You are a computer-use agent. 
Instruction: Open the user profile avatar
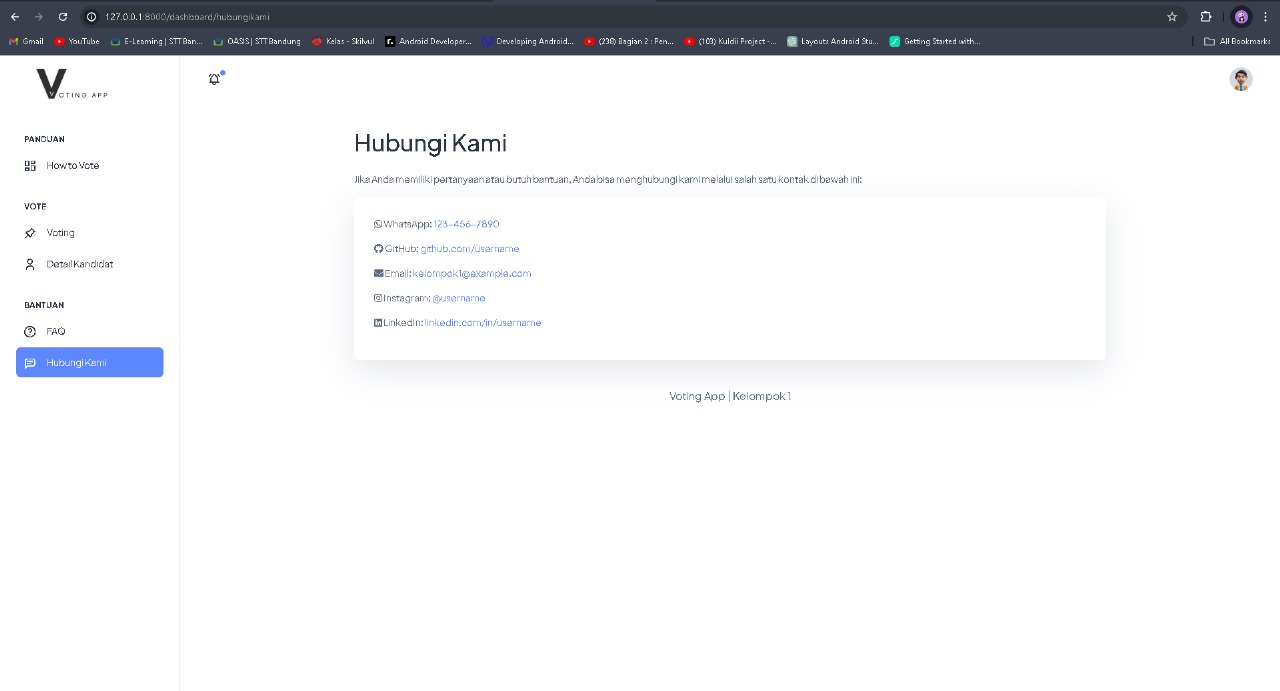tap(1240, 80)
